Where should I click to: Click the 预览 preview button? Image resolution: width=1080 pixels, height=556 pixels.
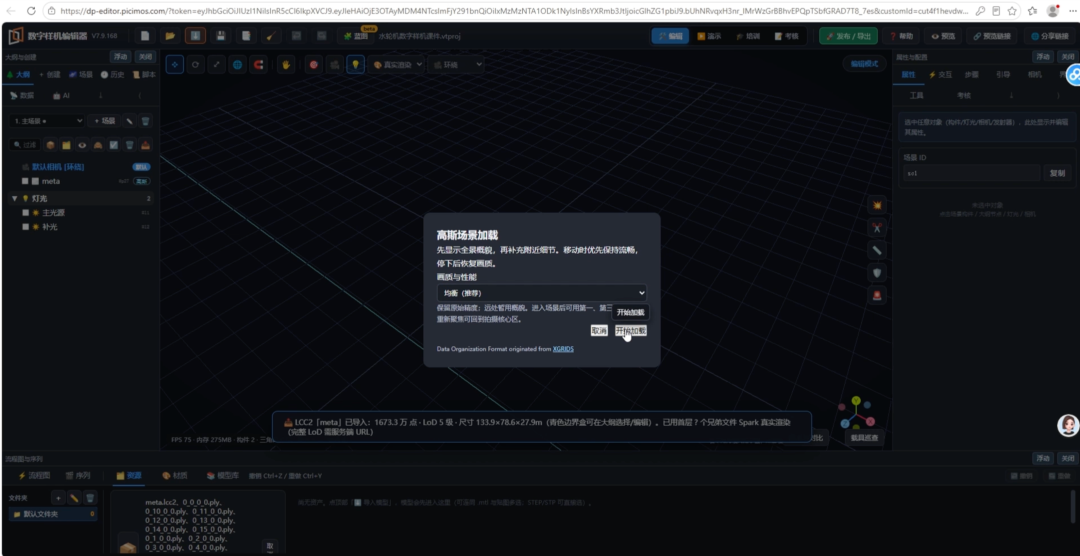(x=944, y=36)
